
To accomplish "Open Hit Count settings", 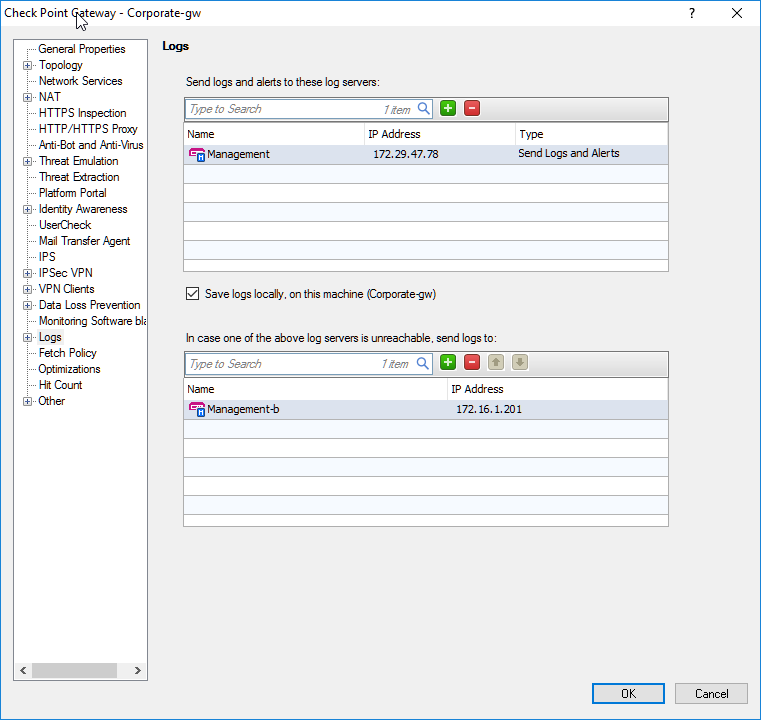I will [x=60, y=385].
